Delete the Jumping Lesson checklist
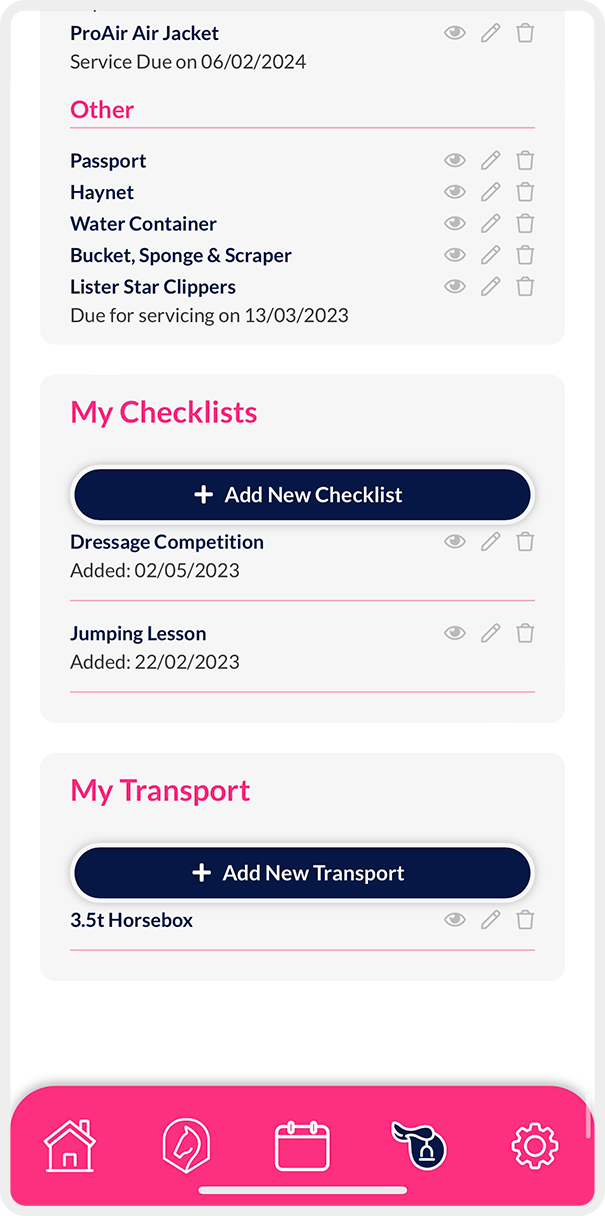This screenshot has height=1216, width=605. pos(525,633)
